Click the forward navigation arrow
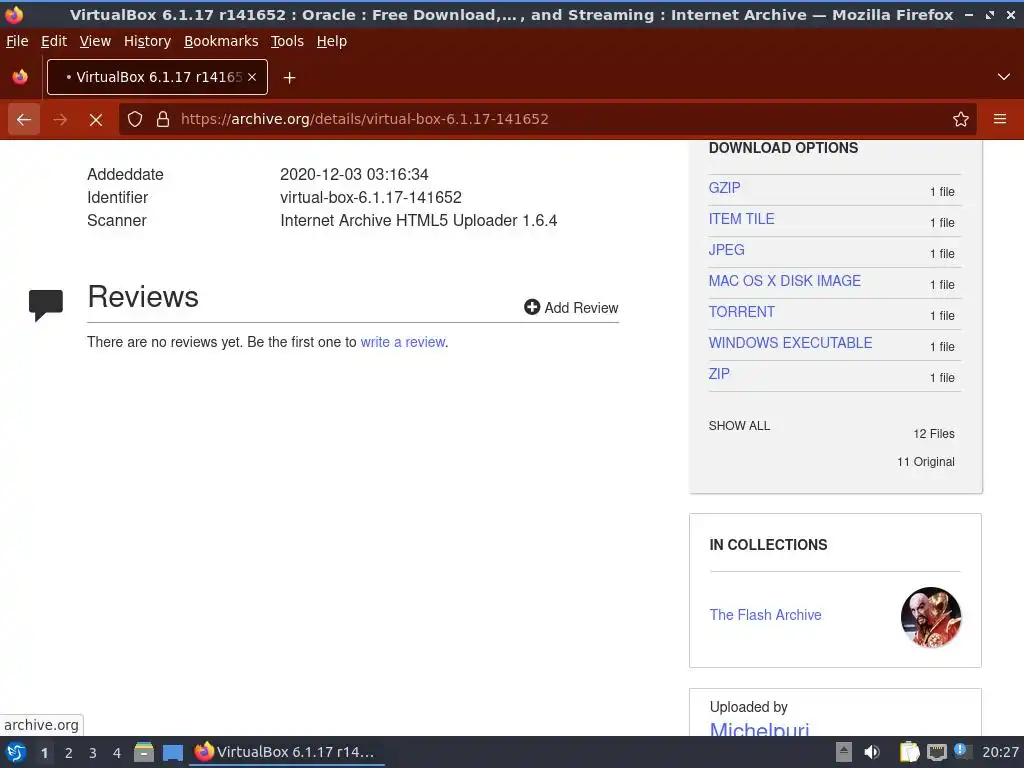Screen dimensions: 1024x768 [x=60, y=119]
